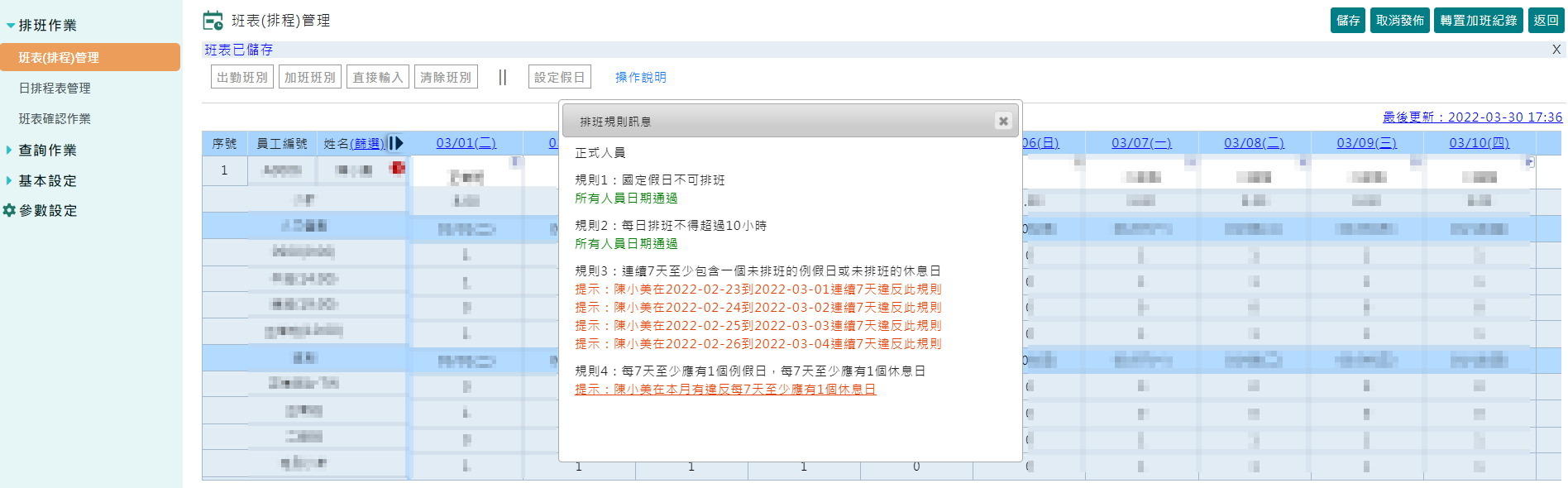Open 日排程表管理 from the sidebar

click(55, 88)
